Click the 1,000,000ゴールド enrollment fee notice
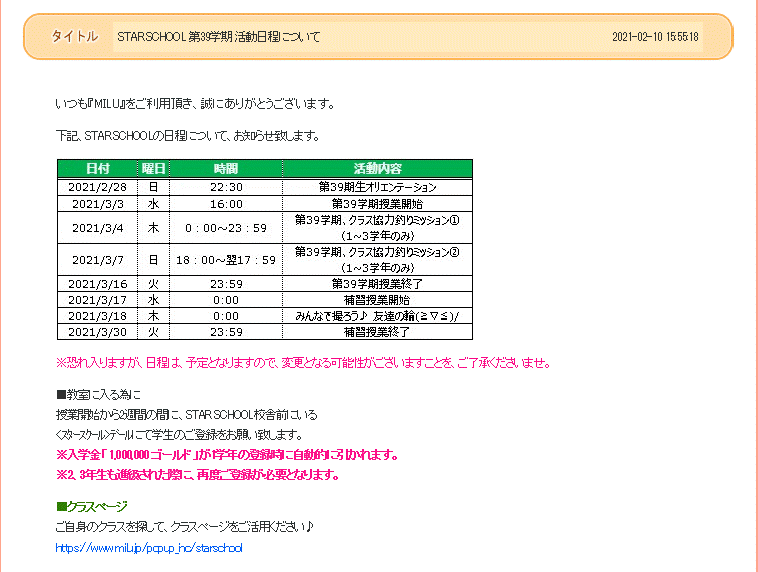Viewport: 758px width, 572px height. pyautogui.click(x=226, y=454)
